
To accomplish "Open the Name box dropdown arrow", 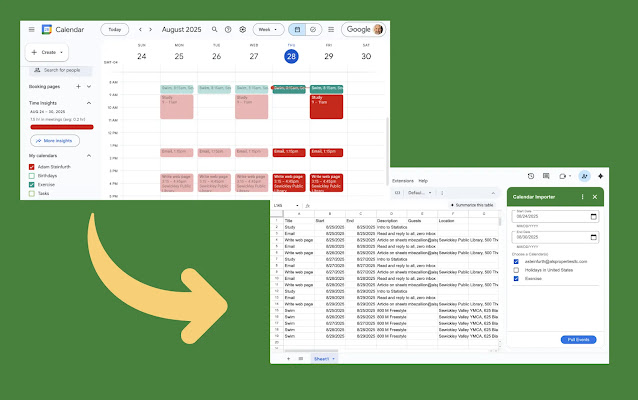I will click(297, 205).
